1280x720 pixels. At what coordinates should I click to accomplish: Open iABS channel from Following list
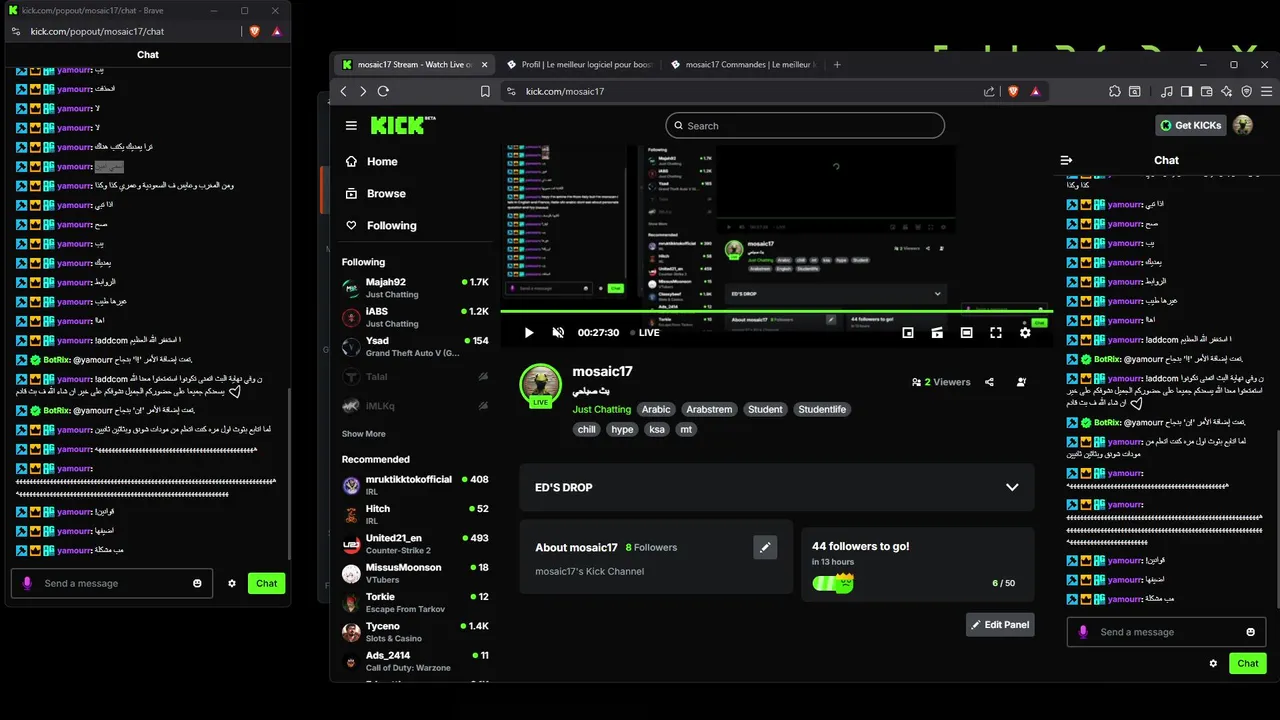415,317
